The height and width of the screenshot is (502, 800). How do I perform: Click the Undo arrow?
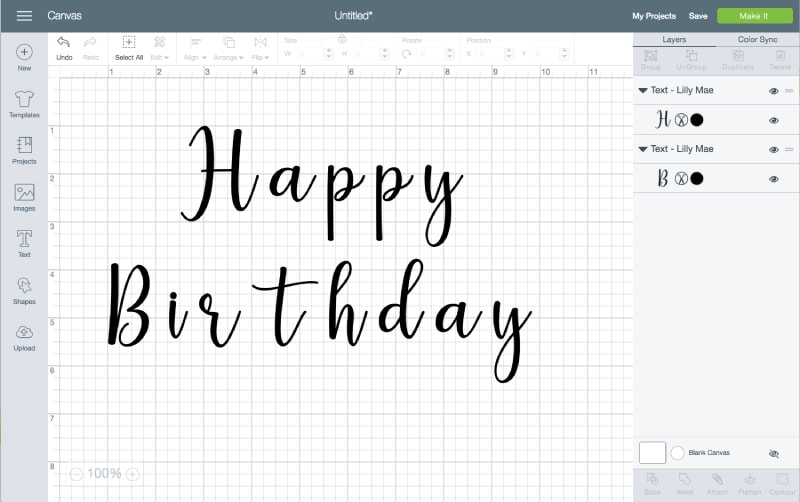pyautogui.click(x=64, y=43)
